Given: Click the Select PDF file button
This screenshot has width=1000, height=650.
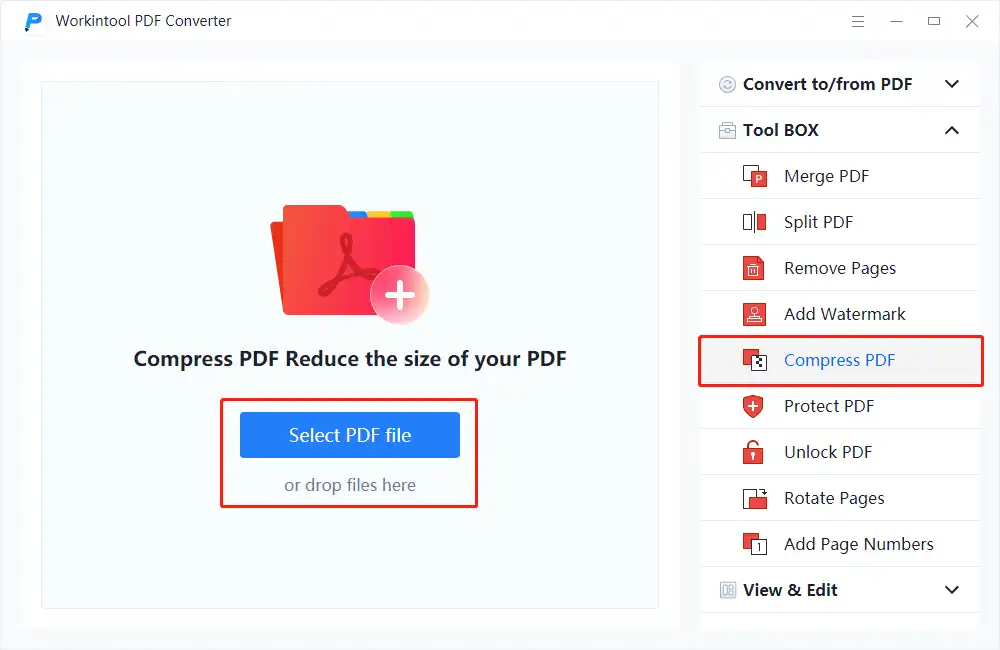Looking at the screenshot, I should click(350, 435).
